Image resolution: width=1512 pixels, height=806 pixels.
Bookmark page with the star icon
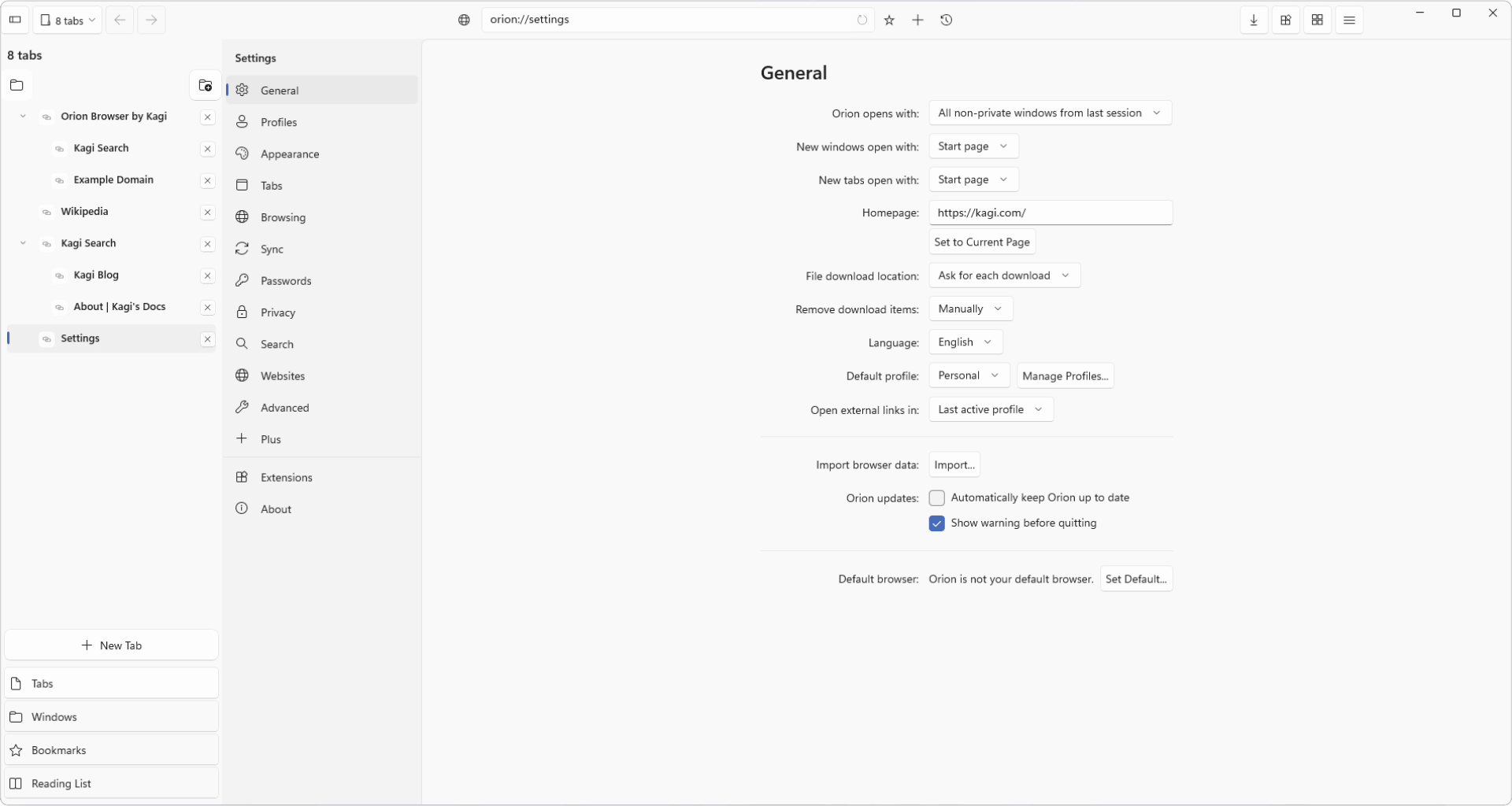coord(889,20)
